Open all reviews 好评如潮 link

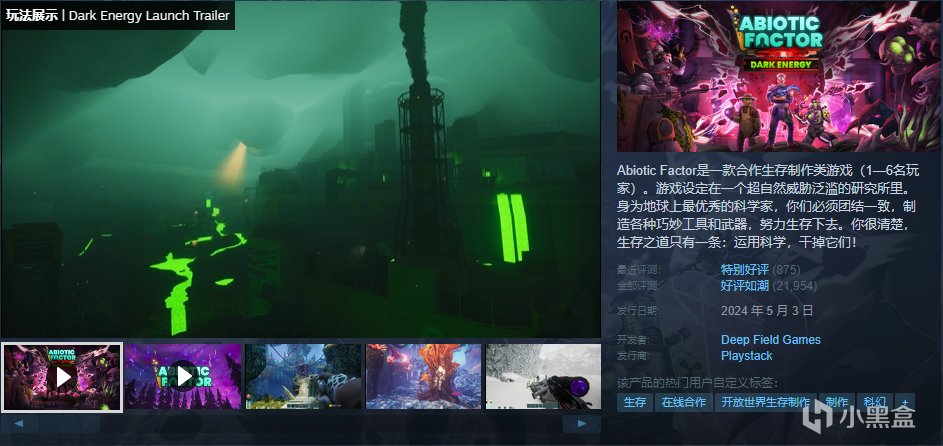click(745, 286)
